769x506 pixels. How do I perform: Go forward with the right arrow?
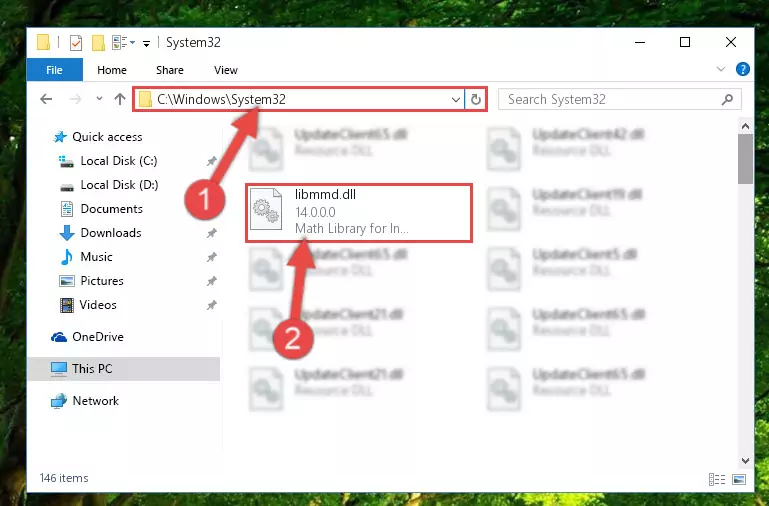pyautogui.click(x=75, y=99)
